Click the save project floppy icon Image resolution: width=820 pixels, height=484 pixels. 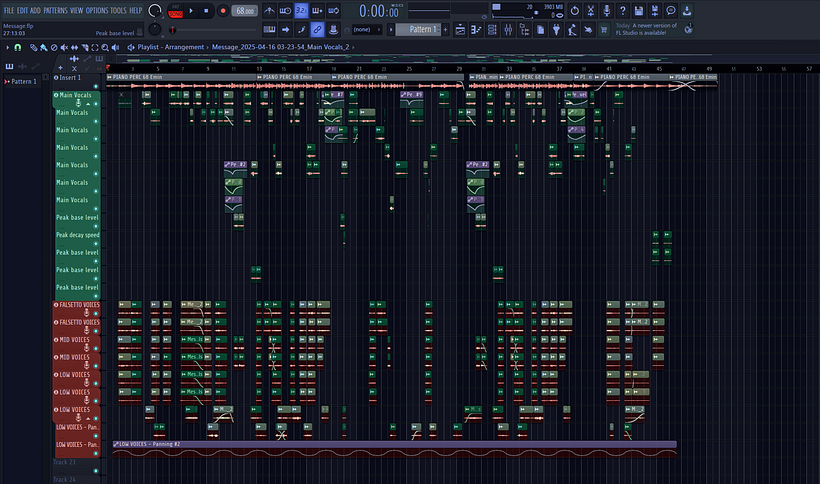point(639,10)
